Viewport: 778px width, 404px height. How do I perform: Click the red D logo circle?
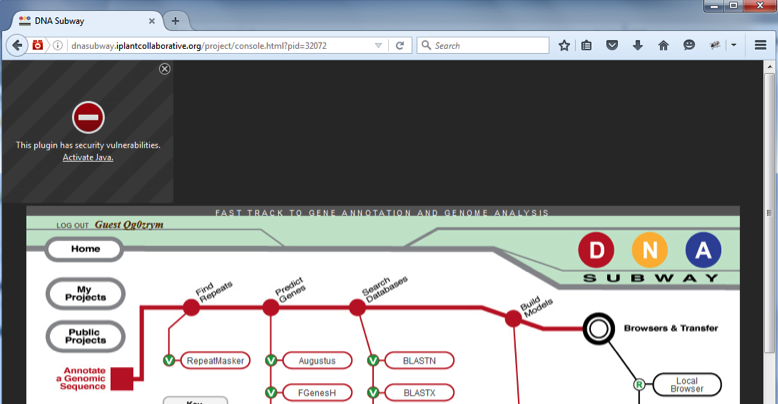point(596,250)
